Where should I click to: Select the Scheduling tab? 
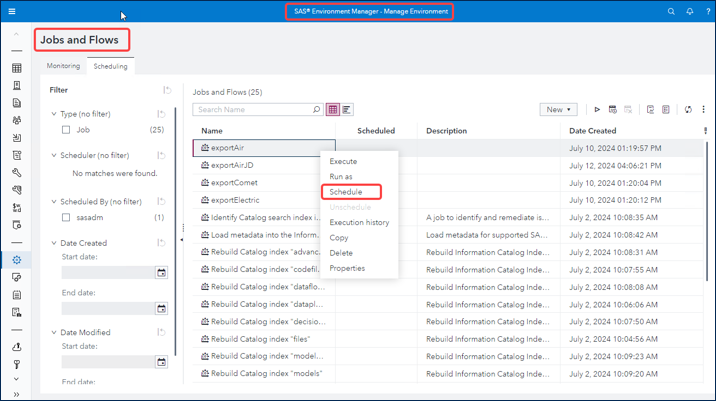tap(111, 66)
